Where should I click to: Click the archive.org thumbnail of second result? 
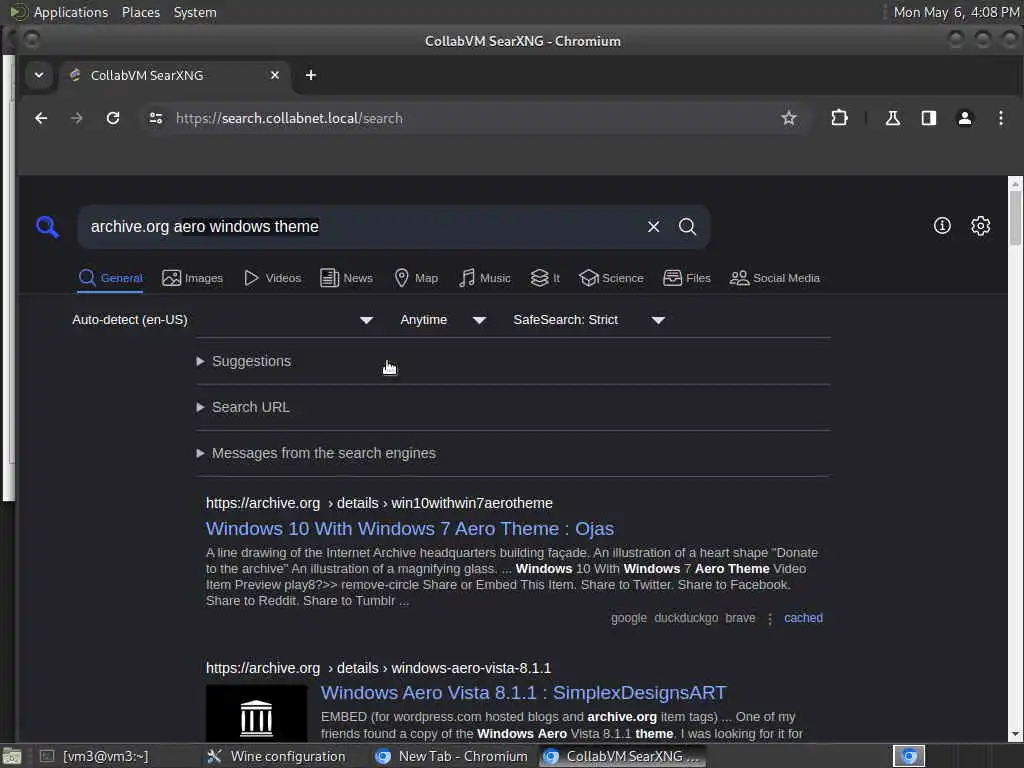tap(256, 714)
